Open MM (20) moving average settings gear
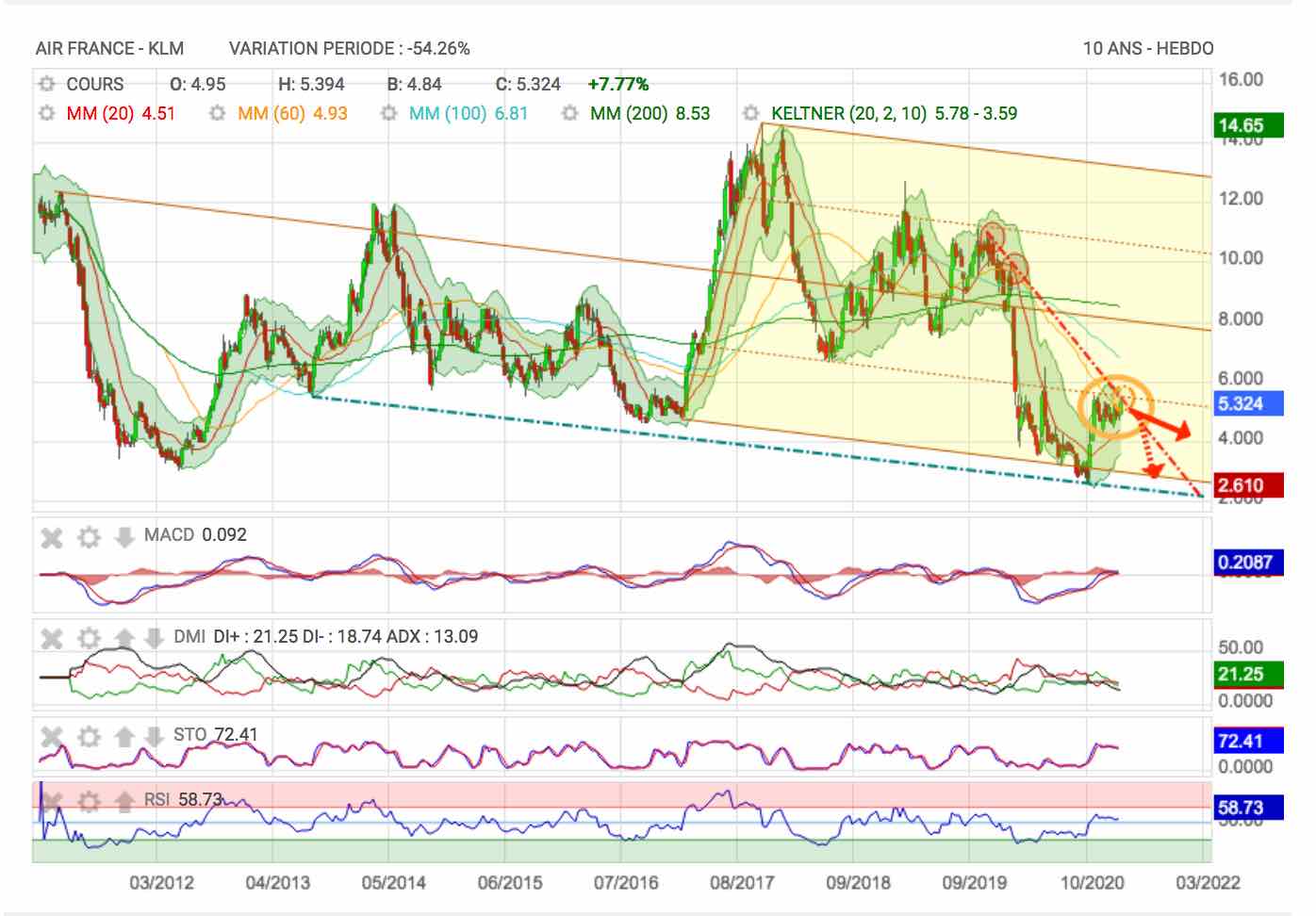1316x916 pixels. click(x=46, y=113)
